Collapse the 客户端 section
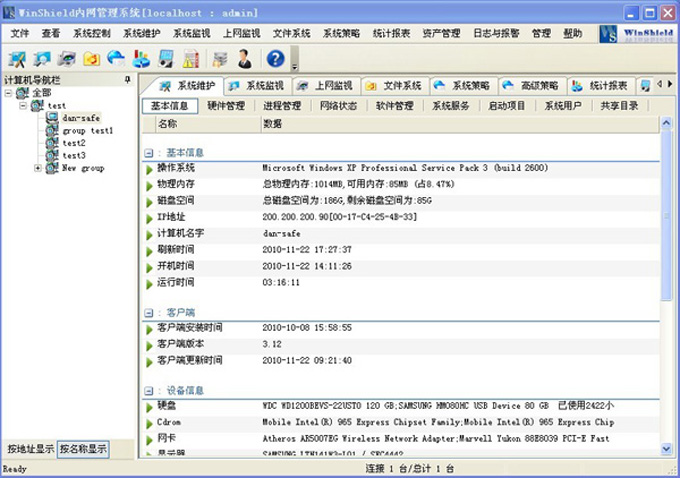The image size is (680, 478). pyautogui.click(x=149, y=313)
